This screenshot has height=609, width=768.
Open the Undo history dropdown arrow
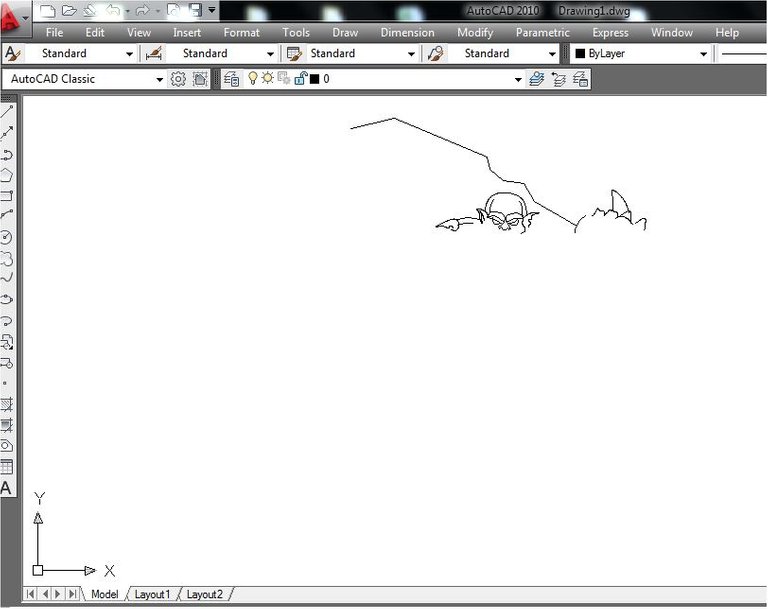click(127, 11)
